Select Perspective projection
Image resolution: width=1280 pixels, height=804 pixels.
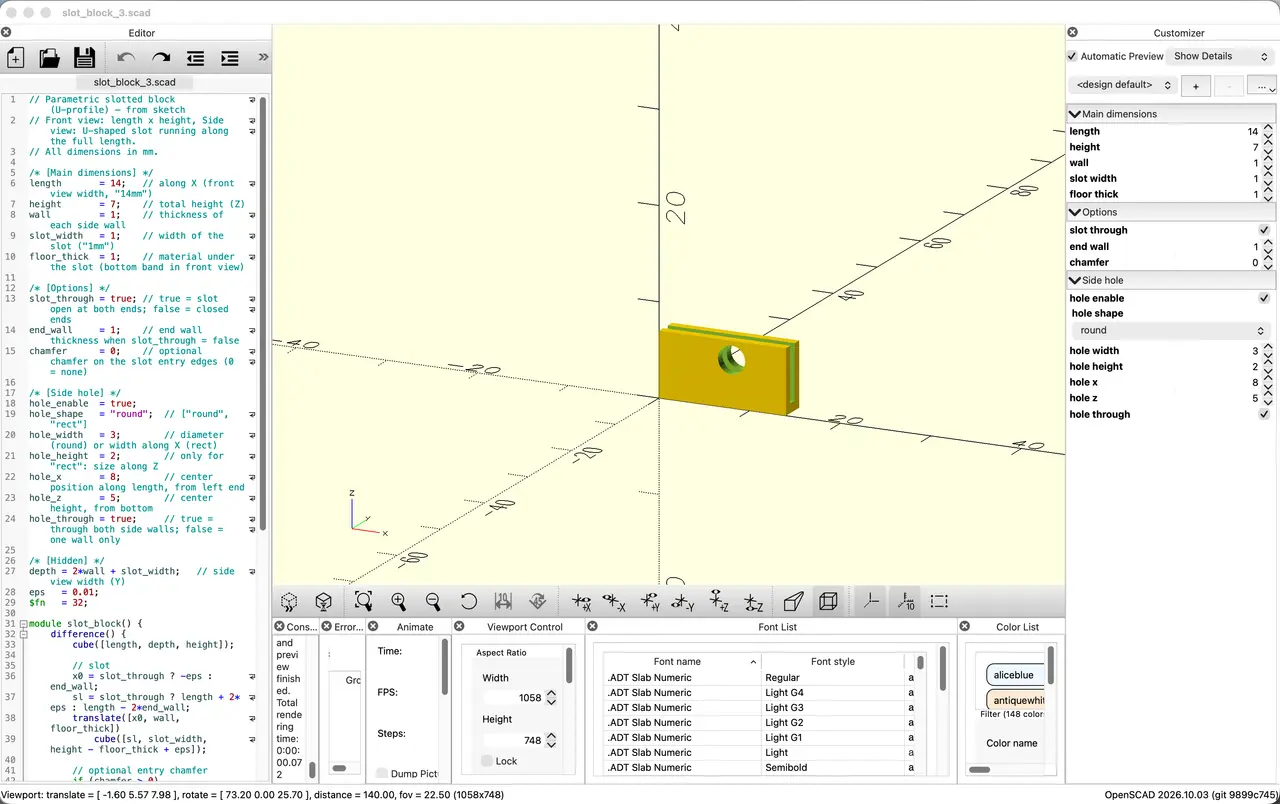click(793, 601)
